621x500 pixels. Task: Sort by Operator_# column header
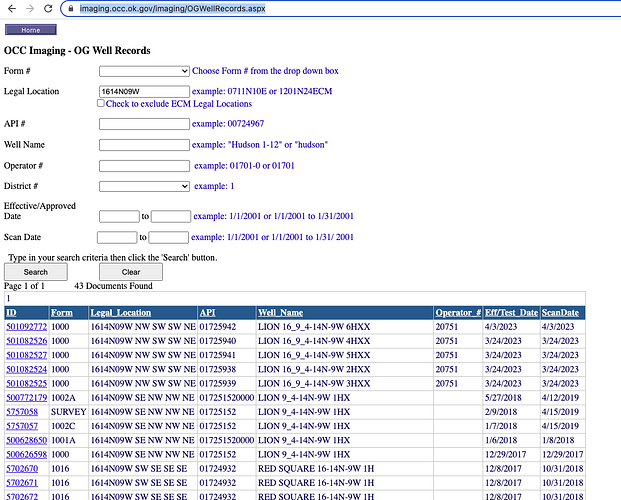pos(458,313)
